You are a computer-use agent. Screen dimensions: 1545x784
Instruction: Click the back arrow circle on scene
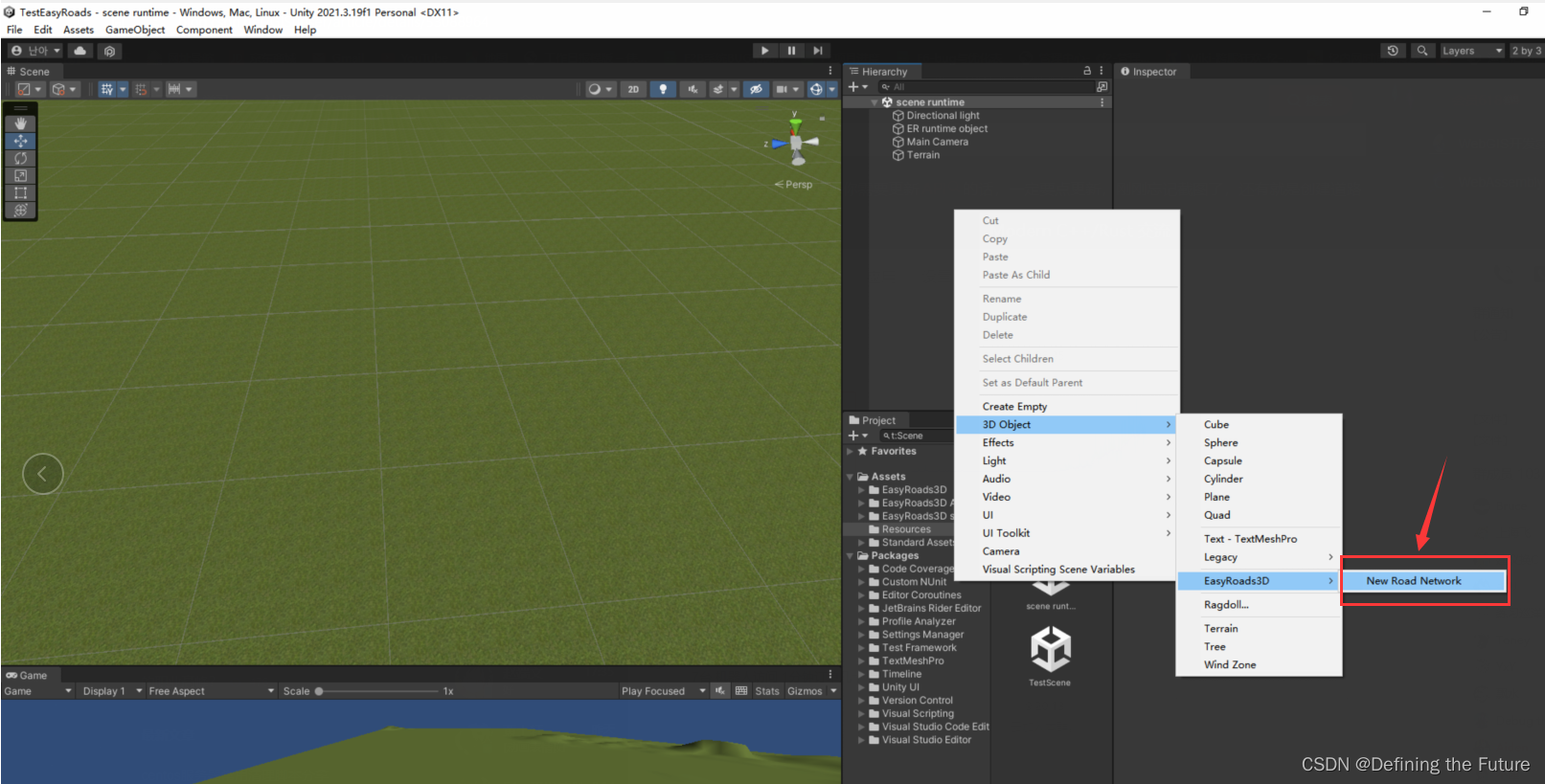click(x=43, y=474)
